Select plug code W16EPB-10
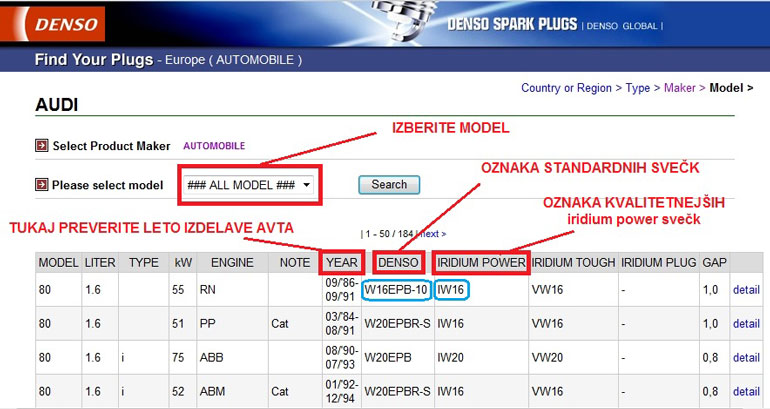This screenshot has height=409, width=770. (x=396, y=290)
